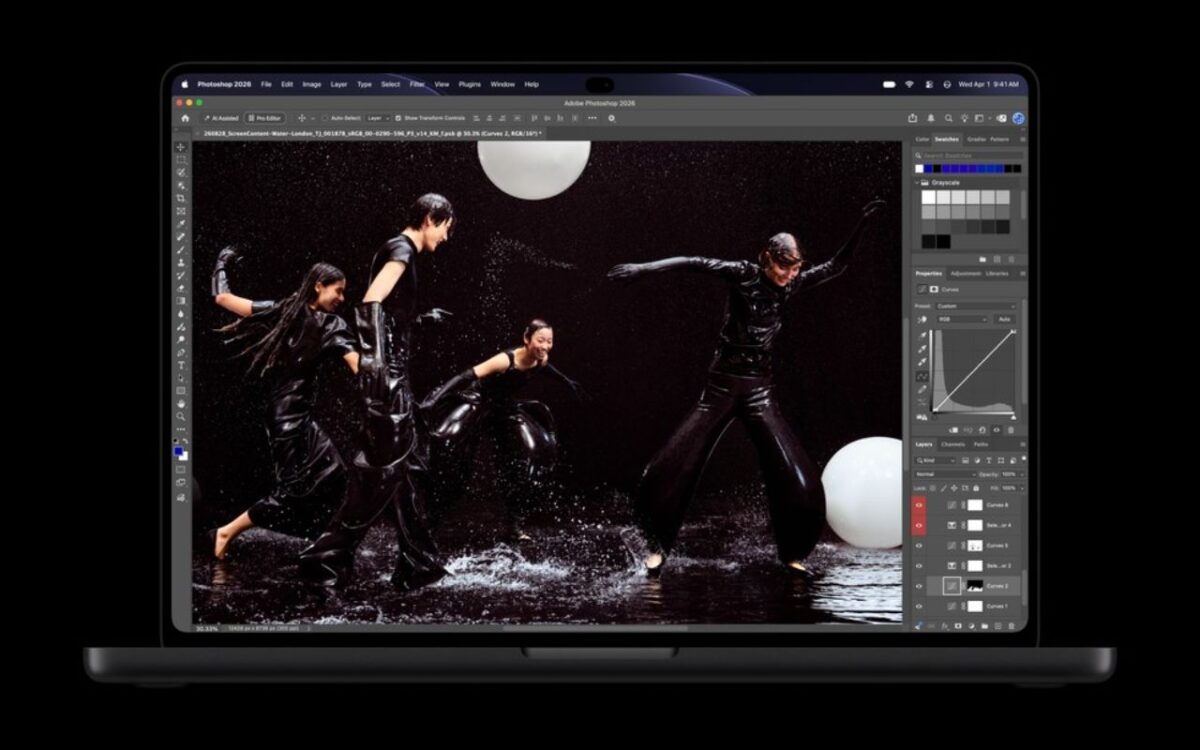Select the Zoom tool

coord(181,416)
